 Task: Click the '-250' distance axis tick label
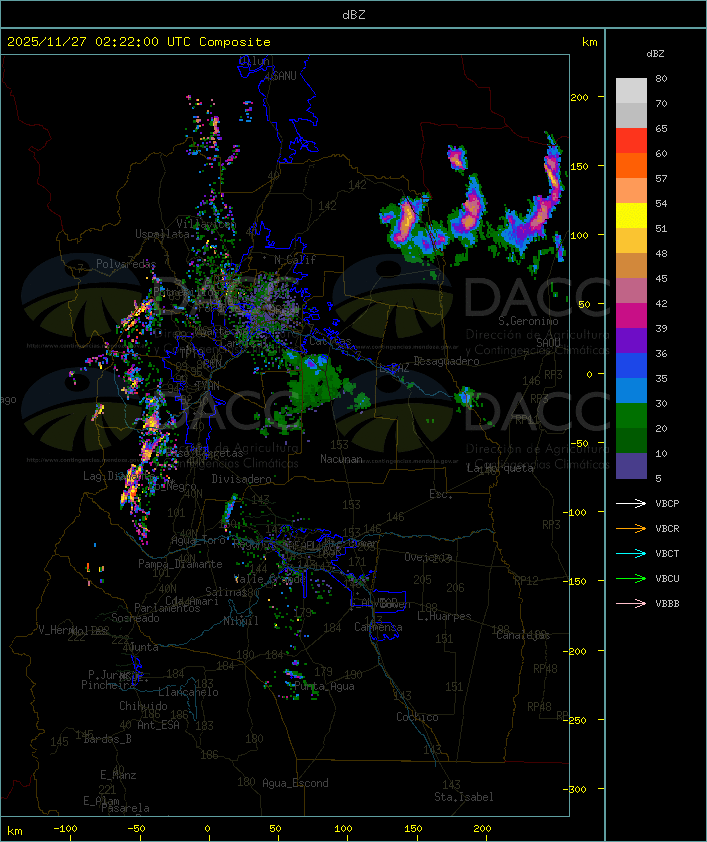pyautogui.click(x=575, y=720)
